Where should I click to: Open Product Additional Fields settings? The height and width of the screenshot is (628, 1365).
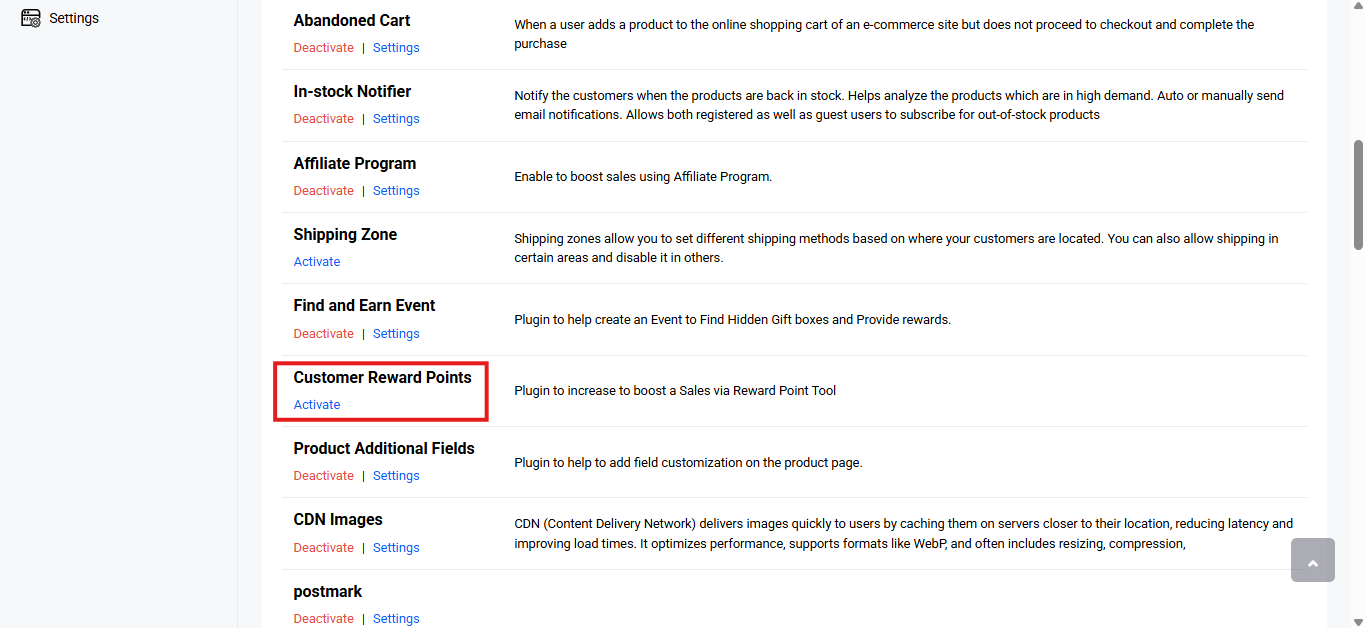coord(396,476)
